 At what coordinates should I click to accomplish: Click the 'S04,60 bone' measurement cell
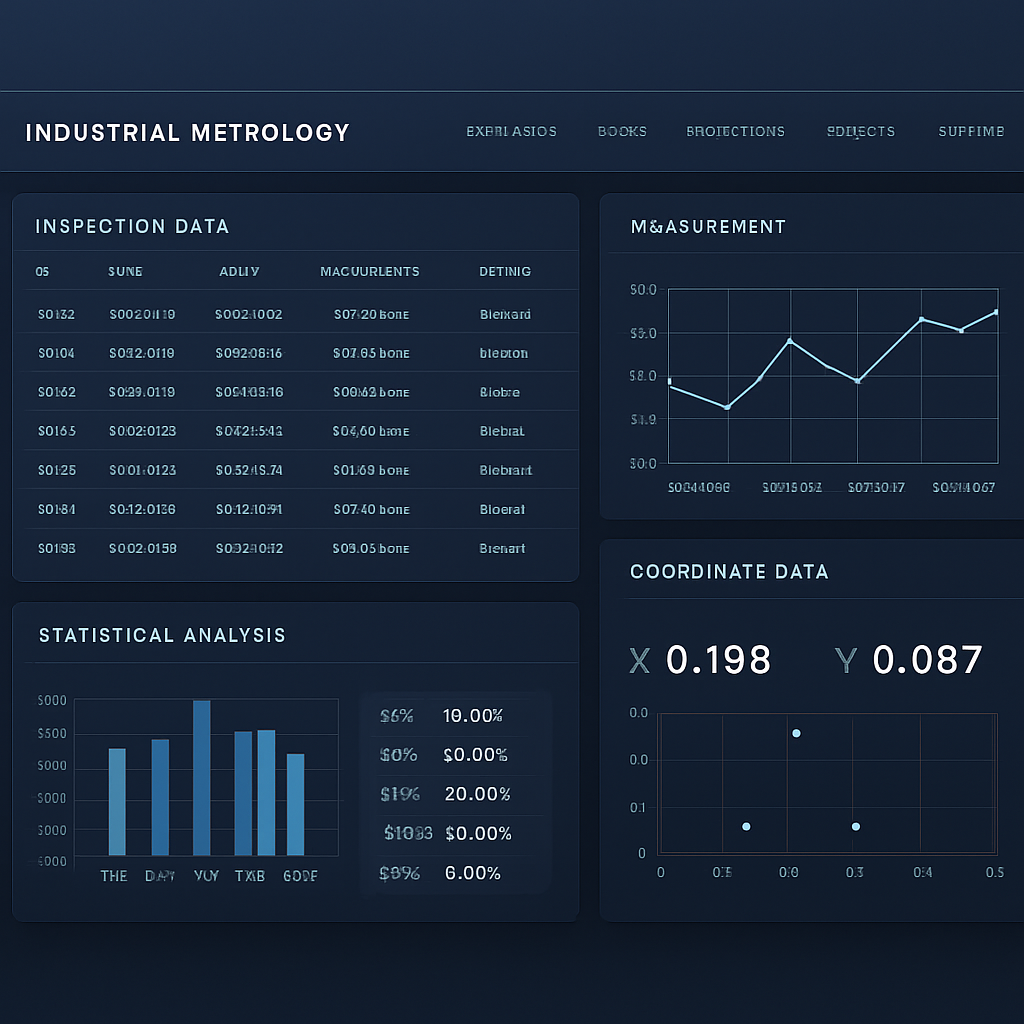371,431
